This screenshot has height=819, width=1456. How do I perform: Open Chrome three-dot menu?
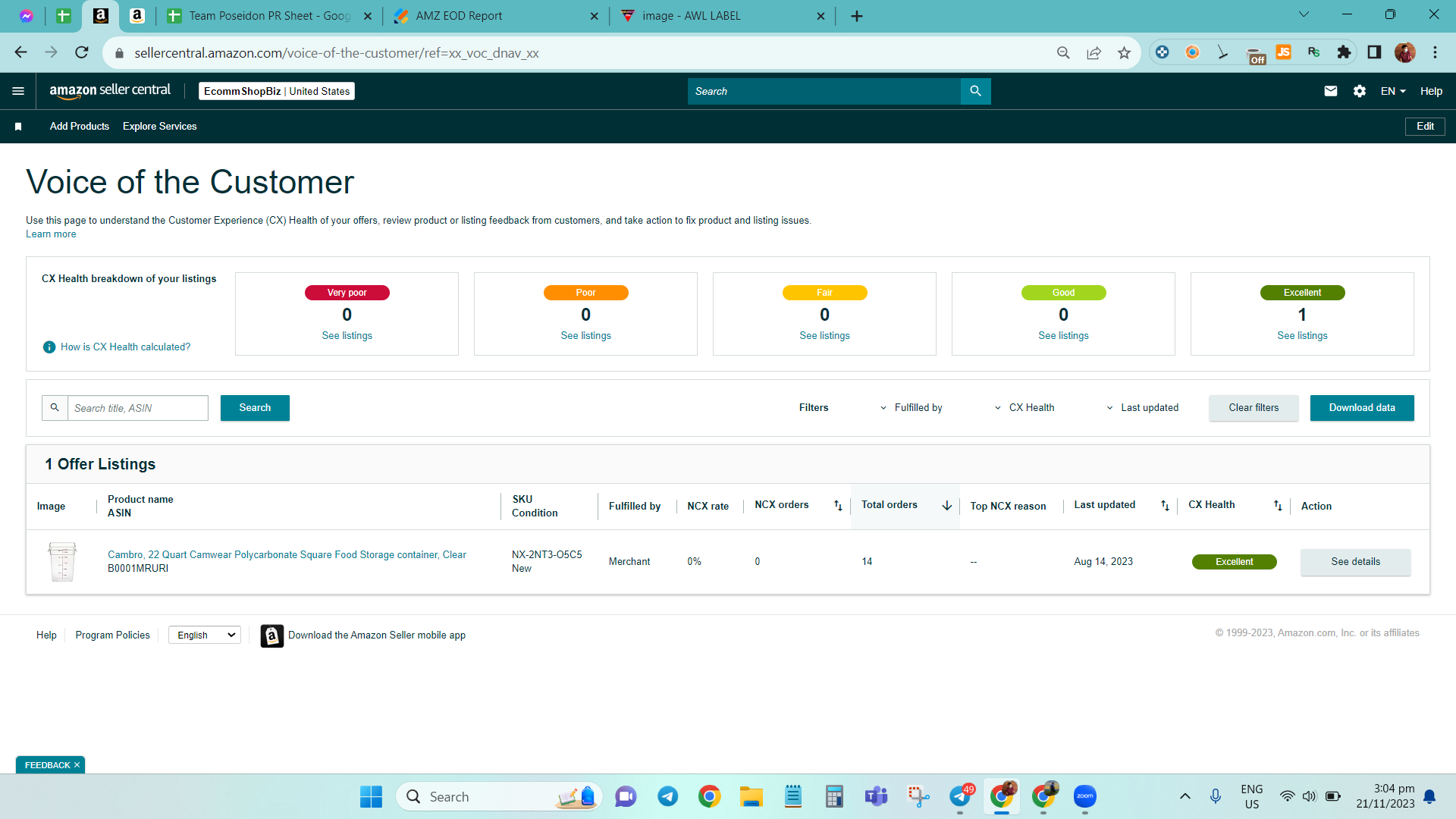point(1435,52)
